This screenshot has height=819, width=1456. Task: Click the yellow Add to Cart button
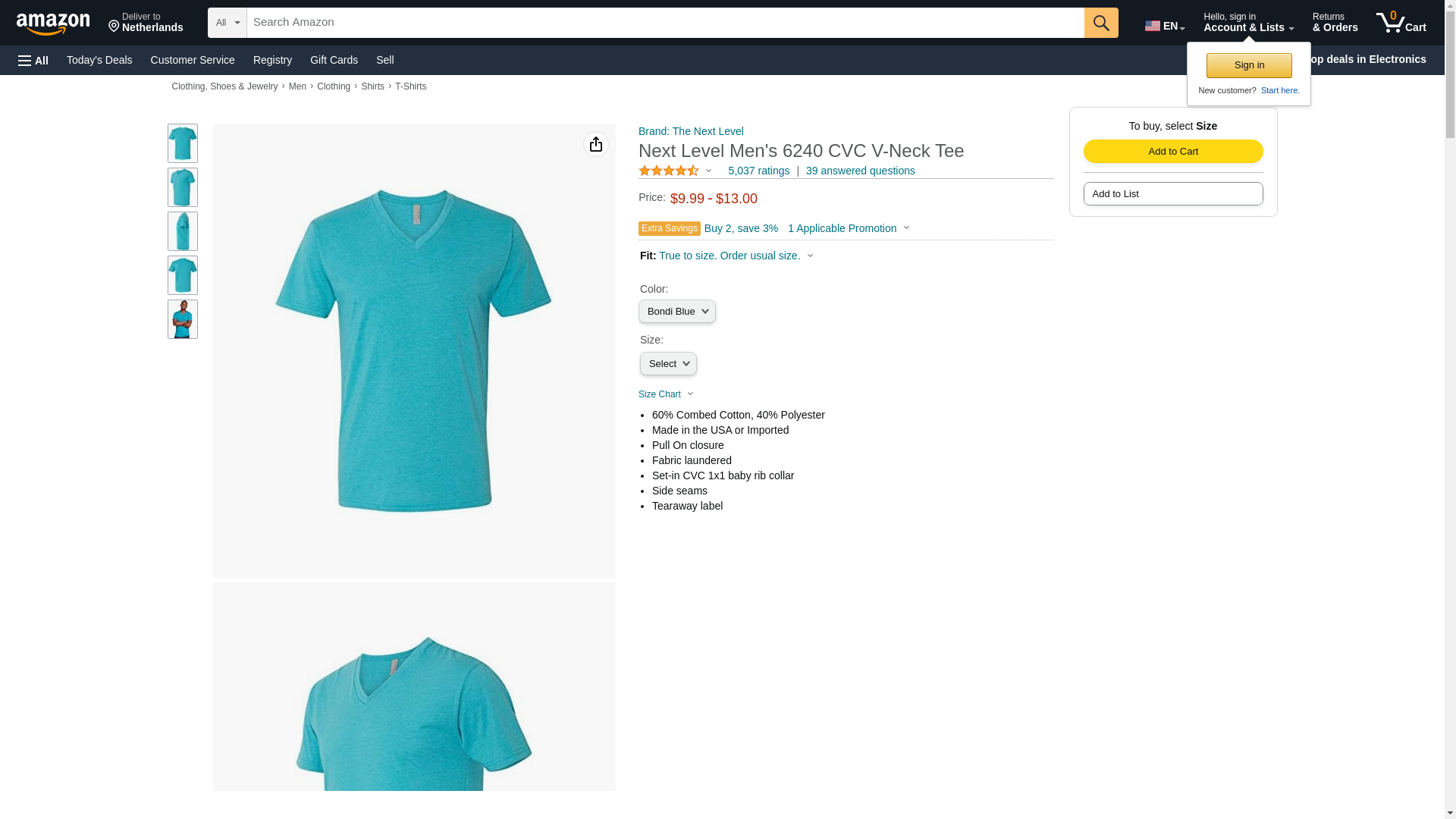1172,151
